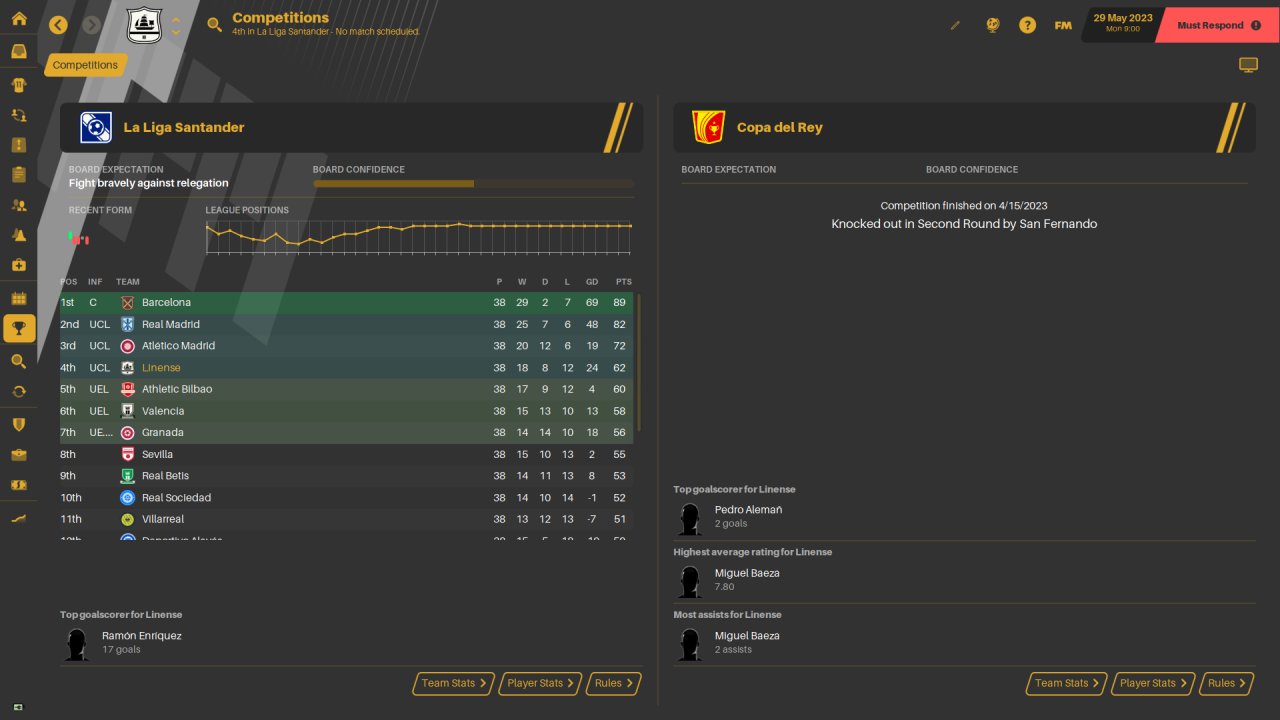Open Team Stats for Copa del Rey
The image size is (1280, 720).
(1067, 683)
